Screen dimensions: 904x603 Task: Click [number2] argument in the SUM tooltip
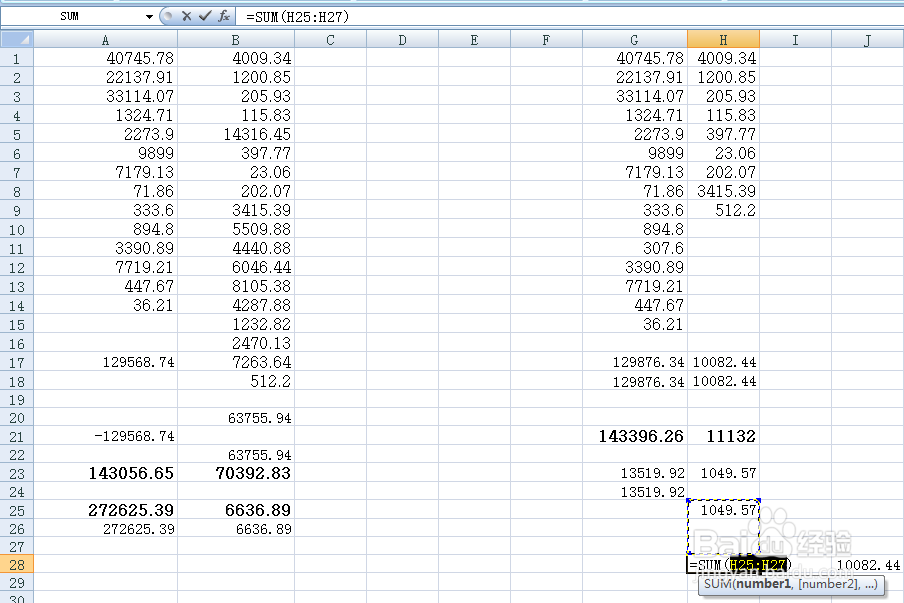(828, 584)
